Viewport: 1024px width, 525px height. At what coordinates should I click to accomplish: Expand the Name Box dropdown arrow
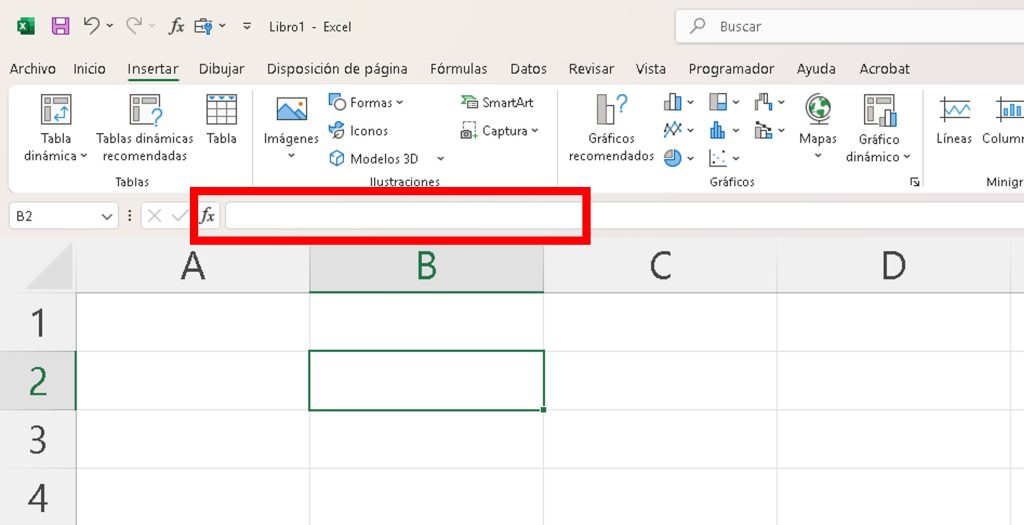[x=107, y=216]
